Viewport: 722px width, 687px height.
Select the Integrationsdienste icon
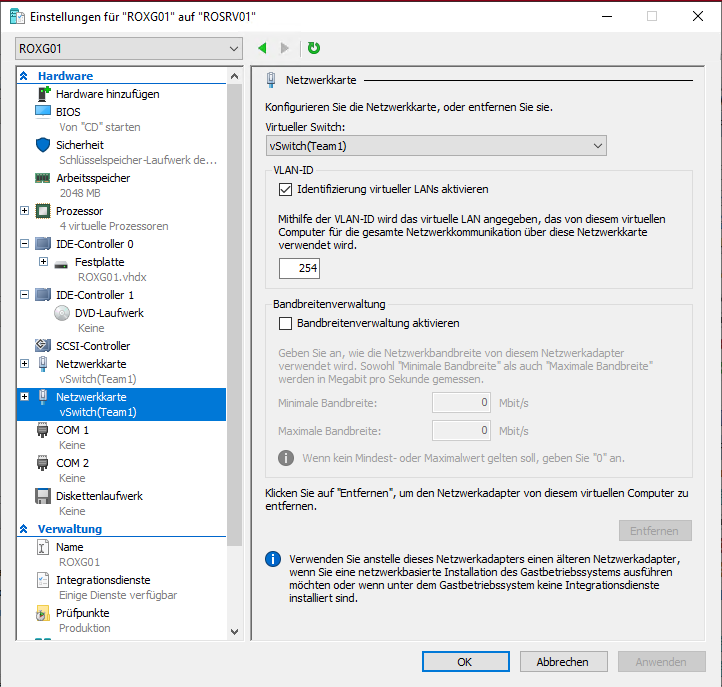pos(43,580)
